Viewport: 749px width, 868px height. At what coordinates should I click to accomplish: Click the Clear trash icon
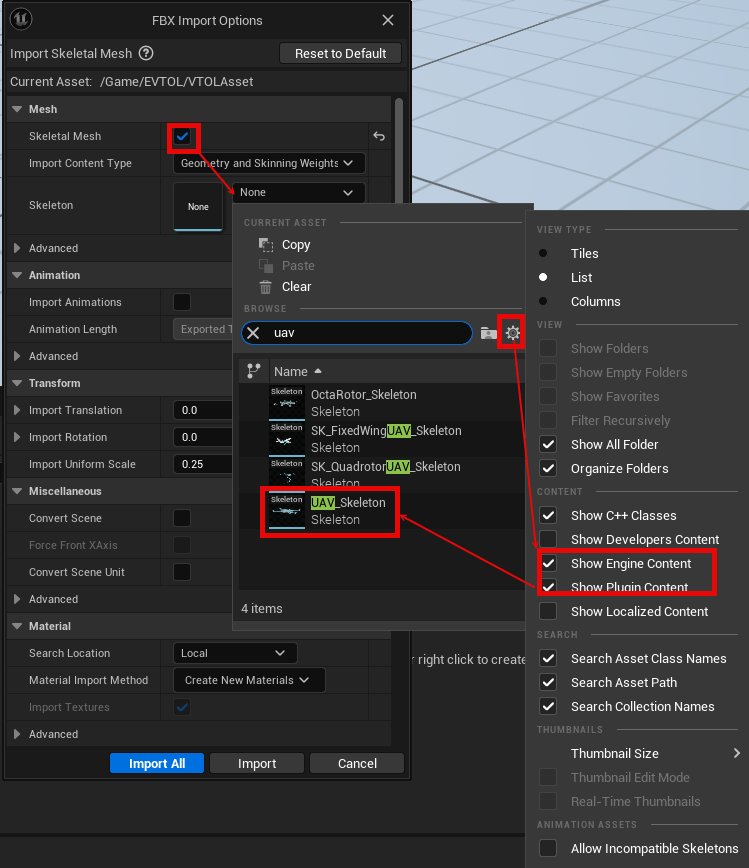[266, 287]
